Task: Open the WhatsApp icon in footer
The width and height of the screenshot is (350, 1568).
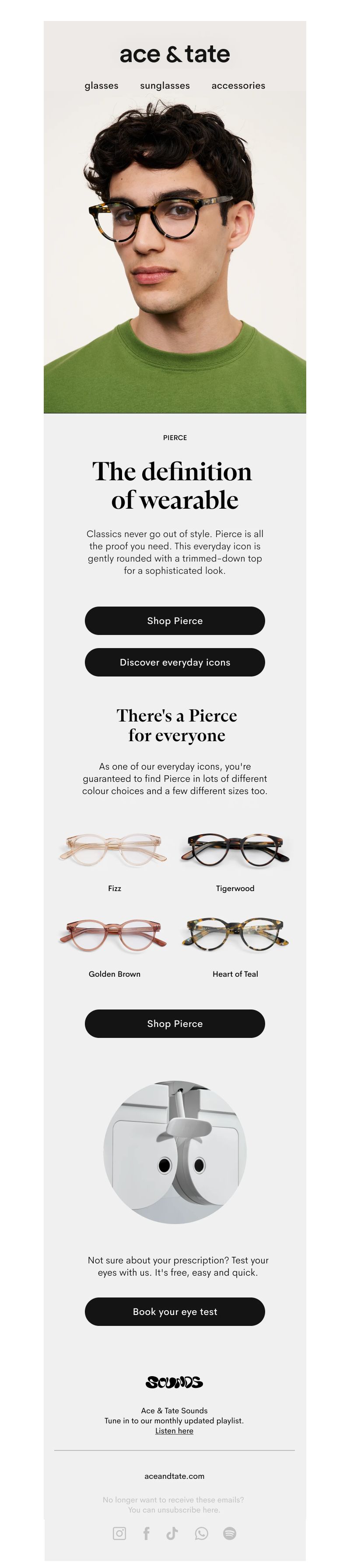Action: [201, 1533]
